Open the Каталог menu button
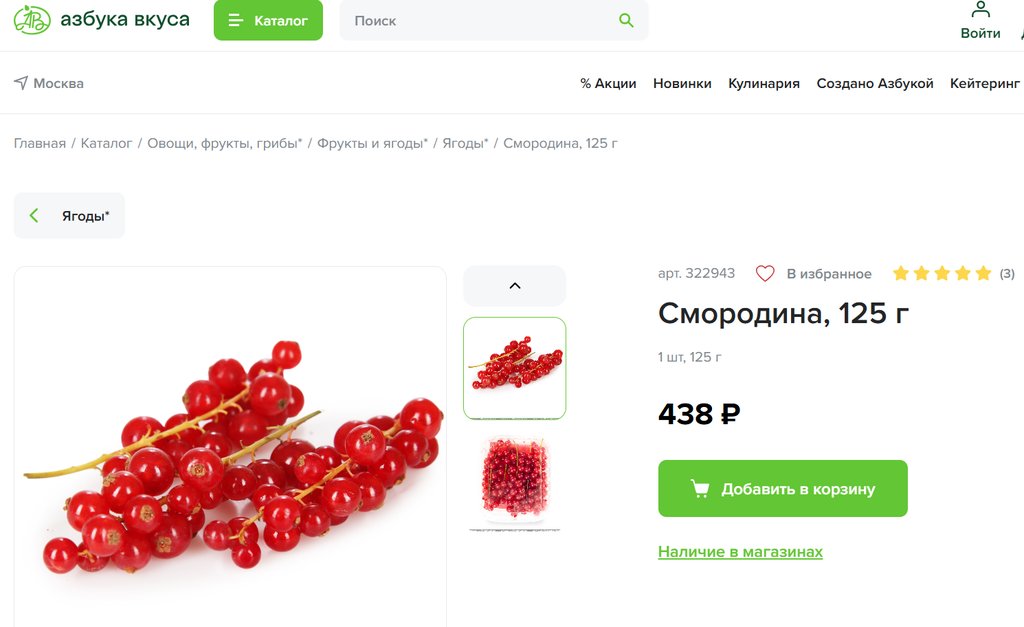The width and height of the screenshot is (1024, 627). click(x=268, y=20)
